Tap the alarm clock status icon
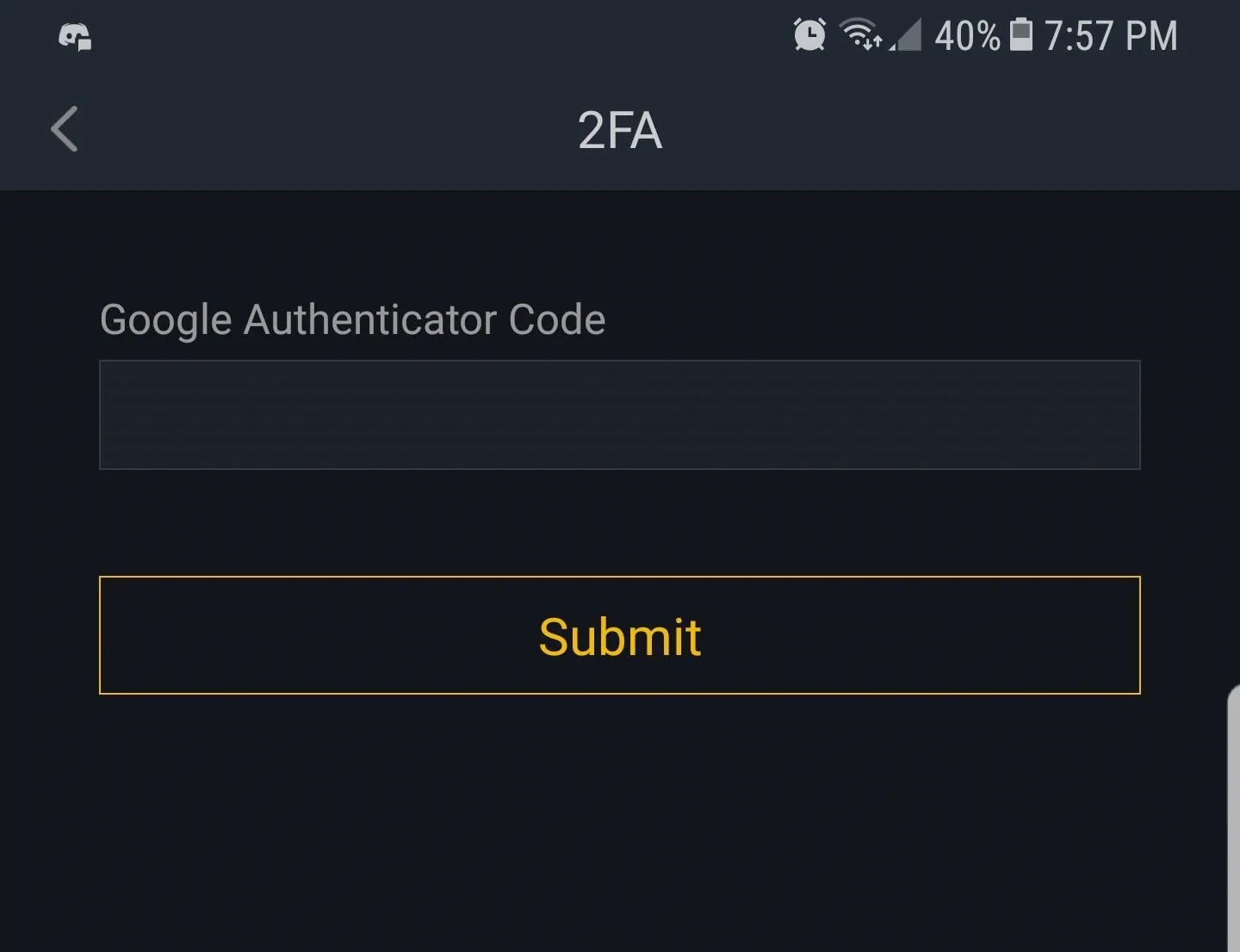Screen dimensions: 1240x952 click(809, 35)
